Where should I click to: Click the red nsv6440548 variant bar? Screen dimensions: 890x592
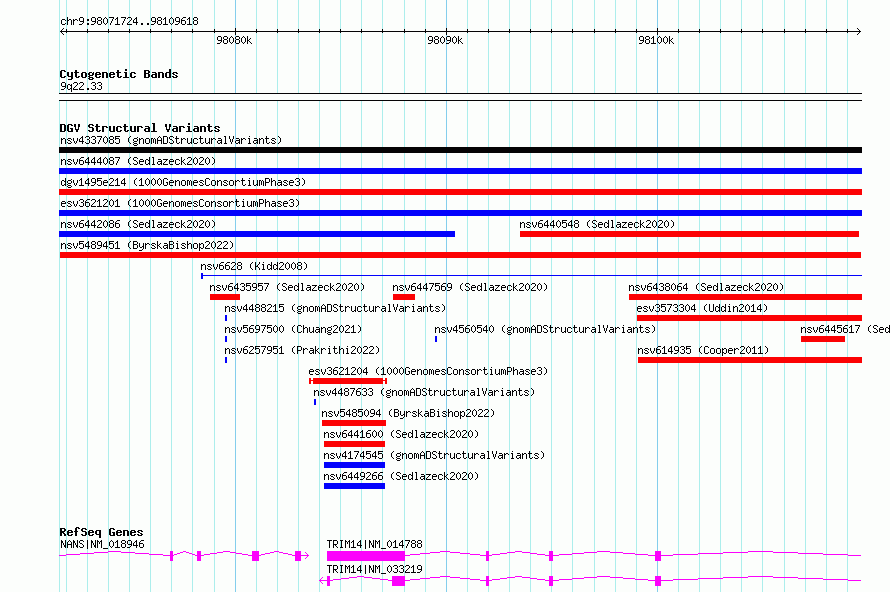click(690, 234)
